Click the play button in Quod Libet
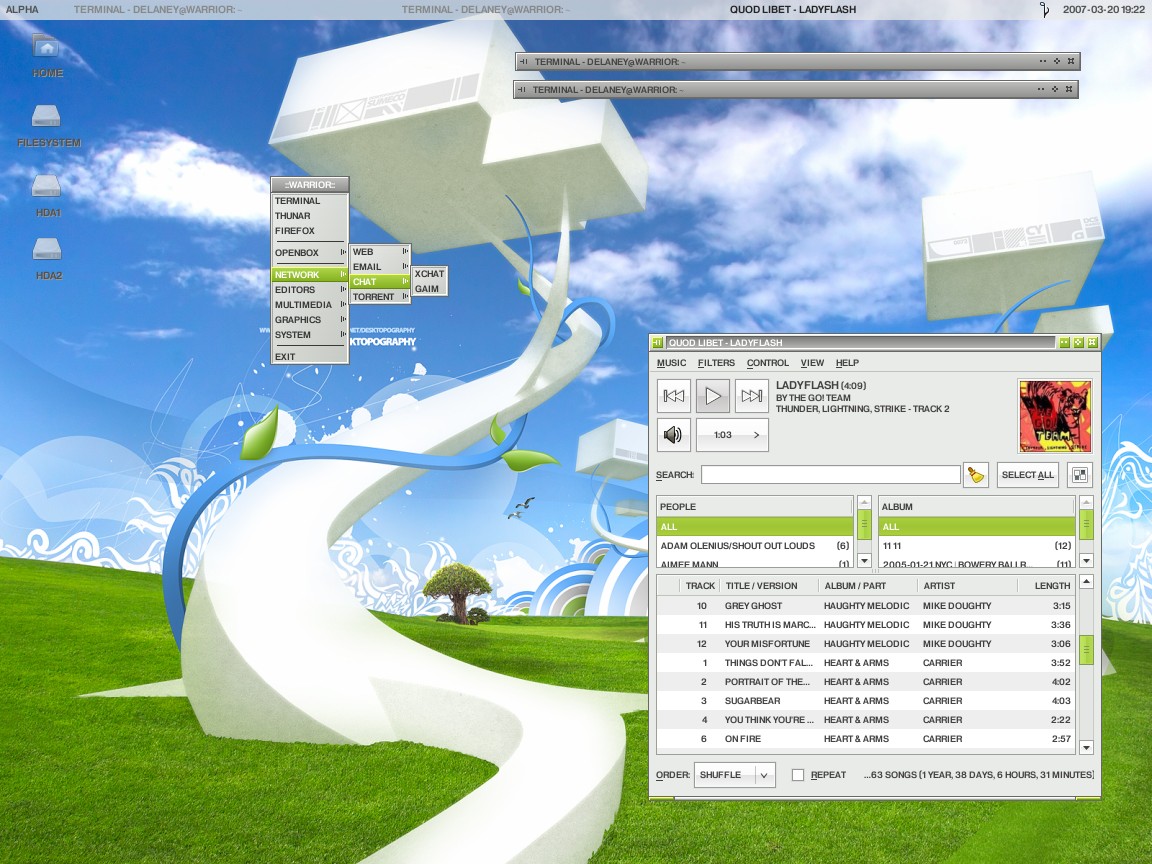1152x864 pixels. [x=713, y=396]
